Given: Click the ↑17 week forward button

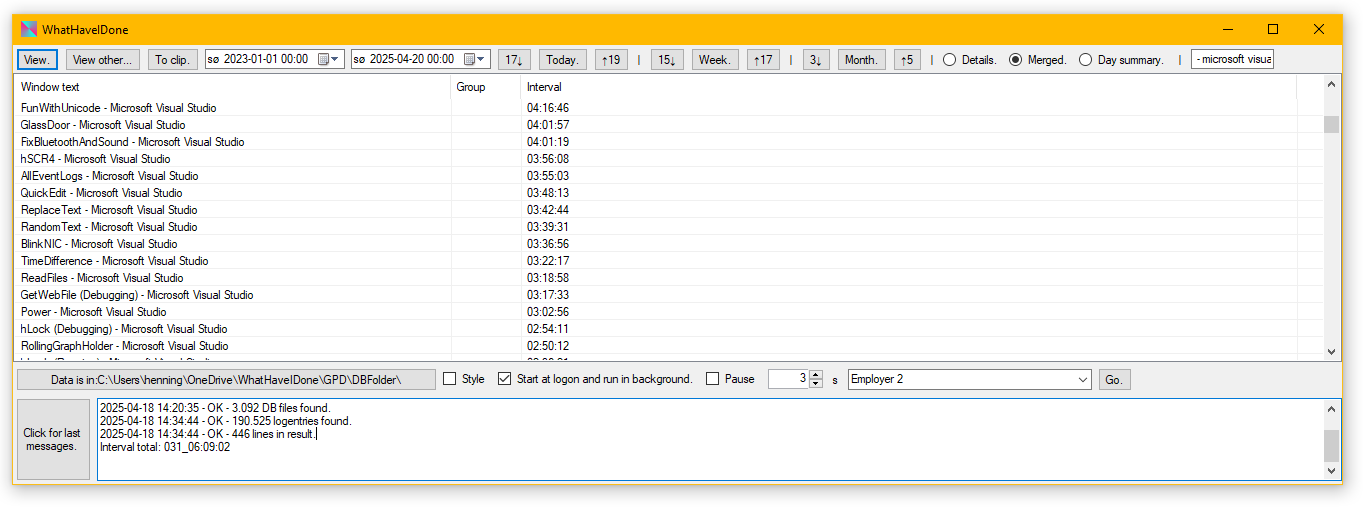Looking at the screenshot, I should point(763,60).
